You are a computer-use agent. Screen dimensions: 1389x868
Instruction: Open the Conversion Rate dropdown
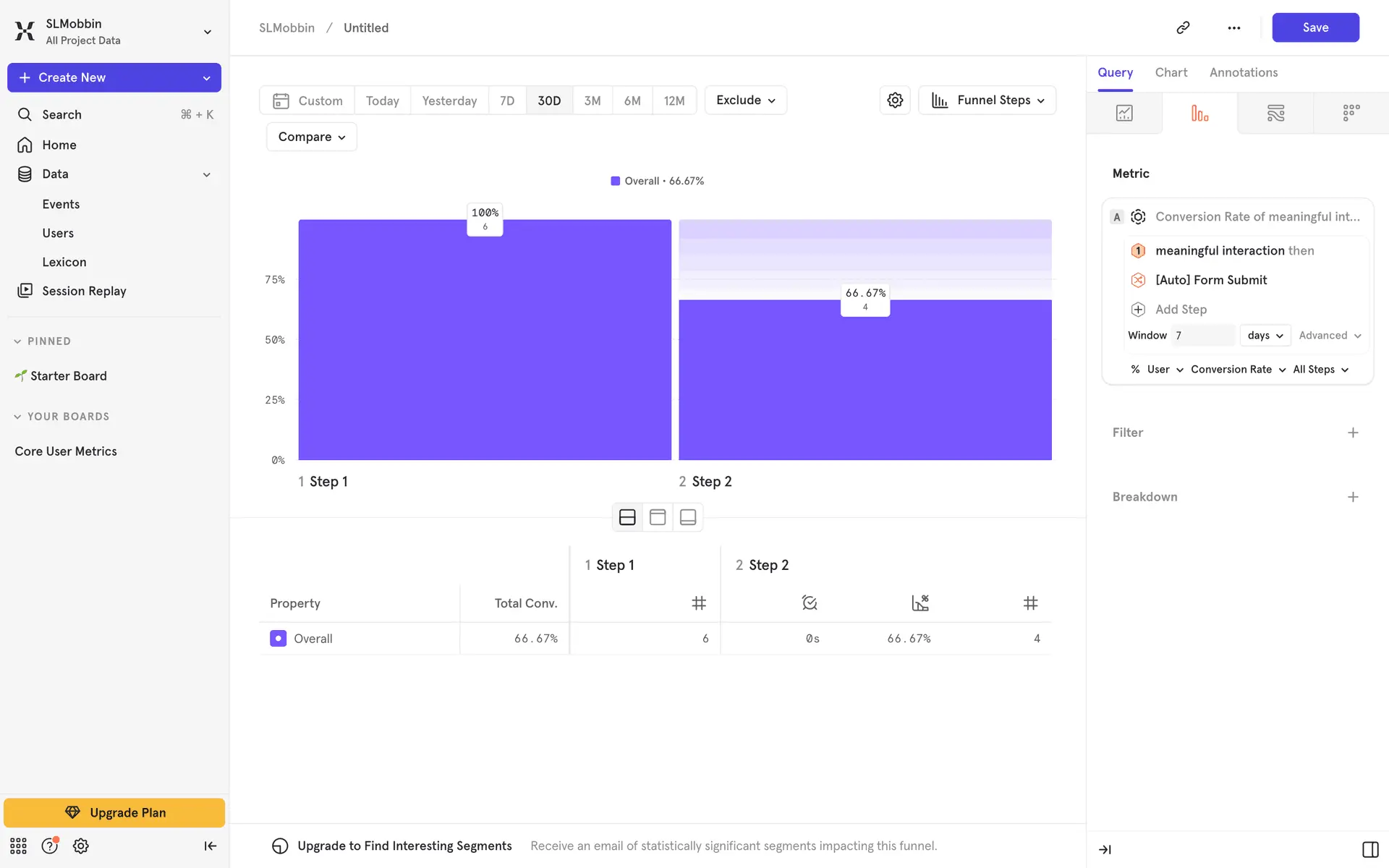1238,370
